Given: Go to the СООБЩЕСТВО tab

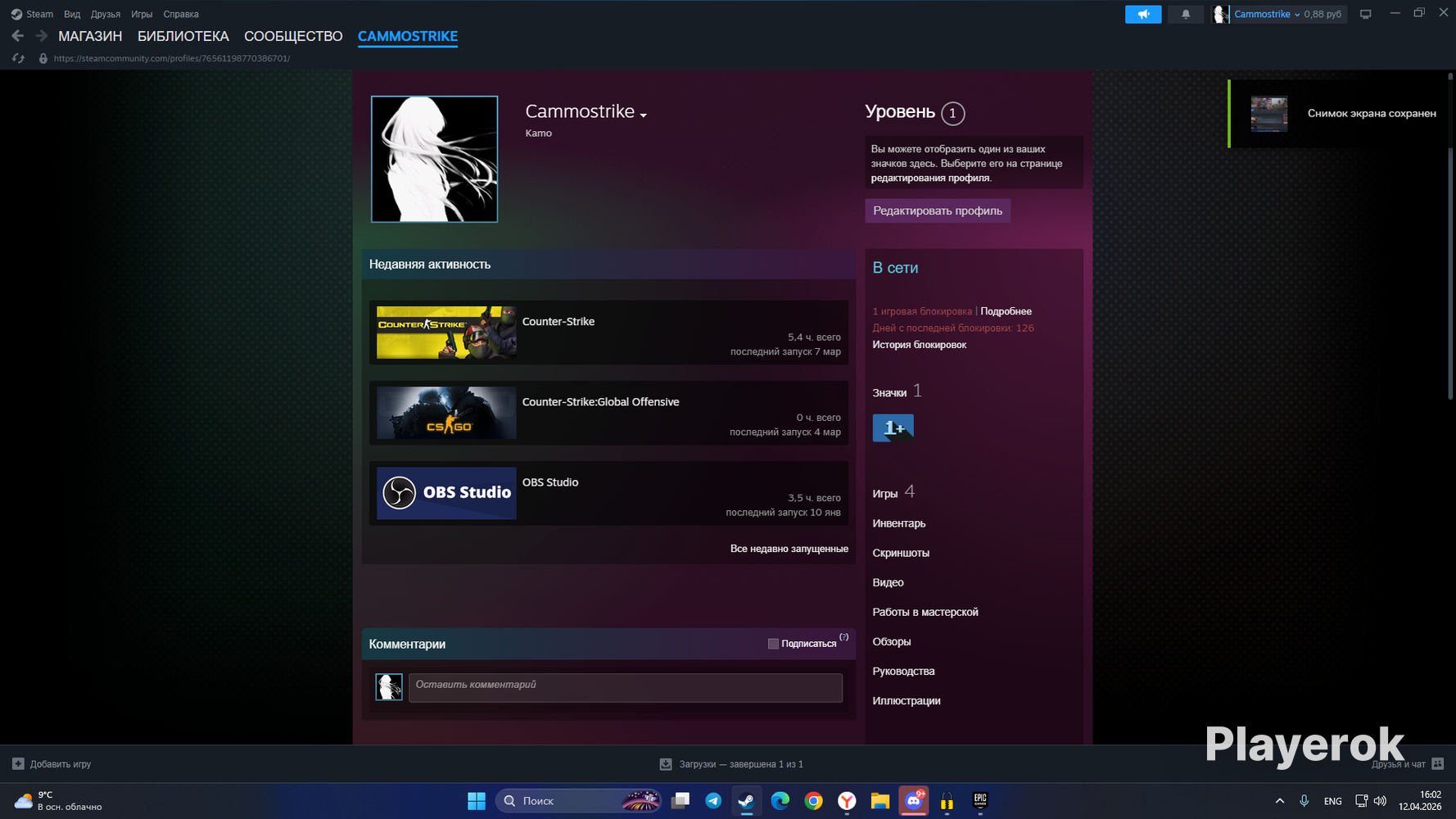Looking at the screenshot, I should pyautogui.click(x=293, y=36).
